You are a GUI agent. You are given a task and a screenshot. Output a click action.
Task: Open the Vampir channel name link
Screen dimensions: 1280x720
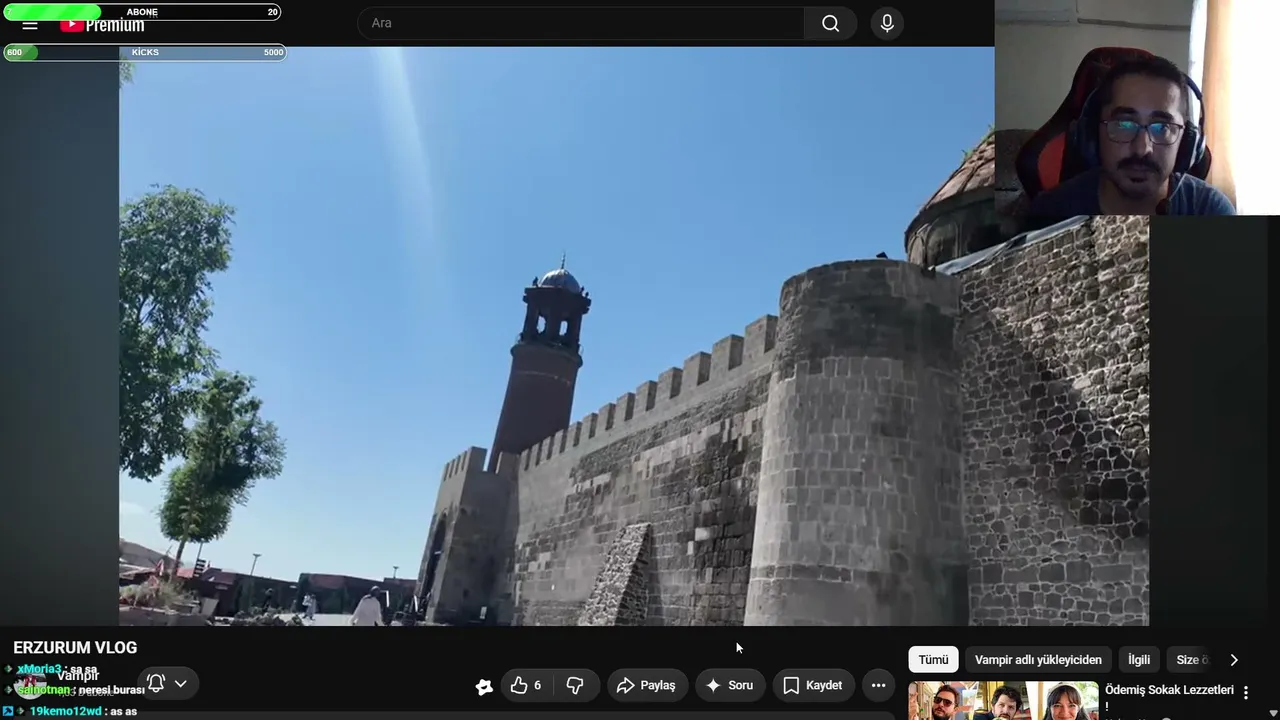78,676
